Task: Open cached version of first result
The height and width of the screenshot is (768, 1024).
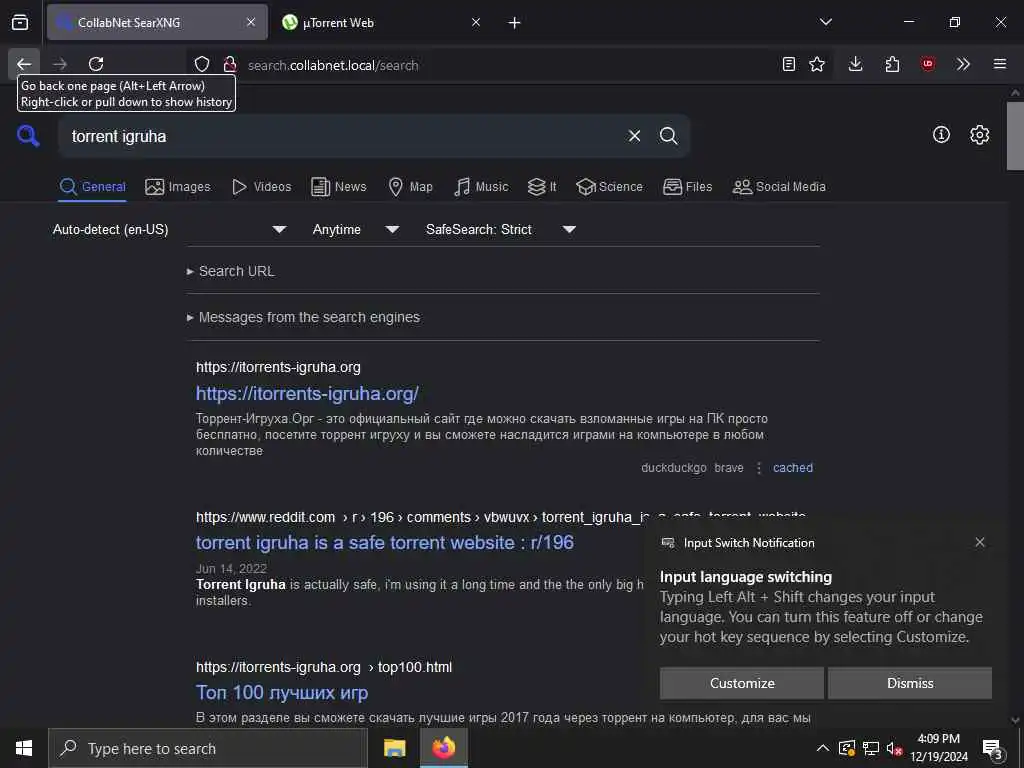Action: point(793,468)
